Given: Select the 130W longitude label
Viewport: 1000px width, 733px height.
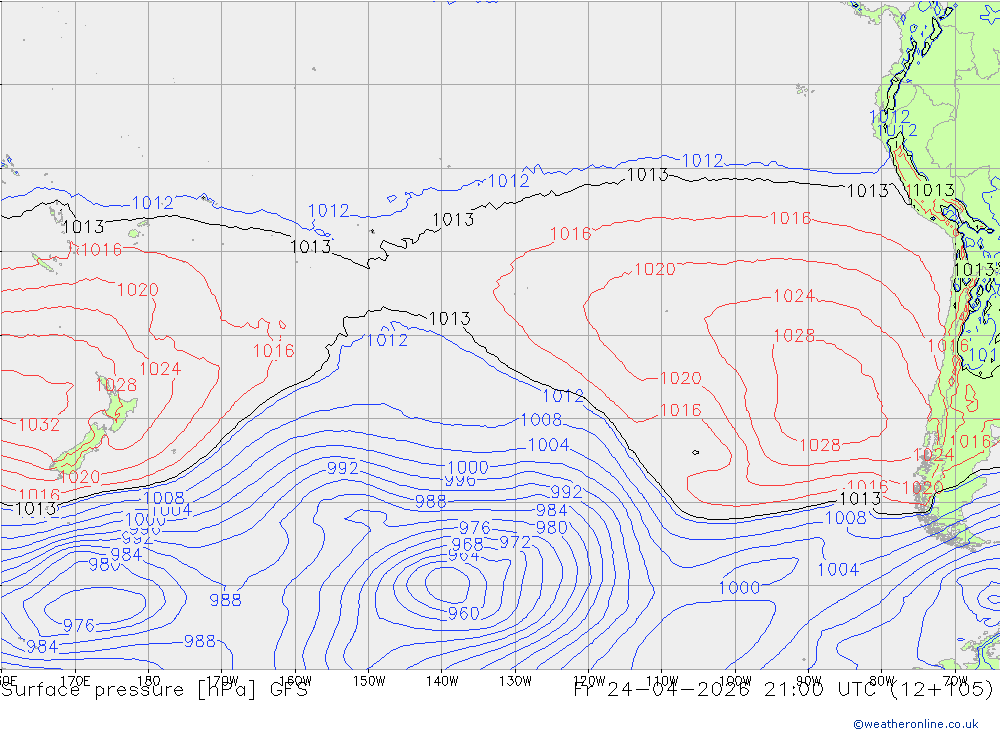Looking at the screenshot, I should (515, 681).
